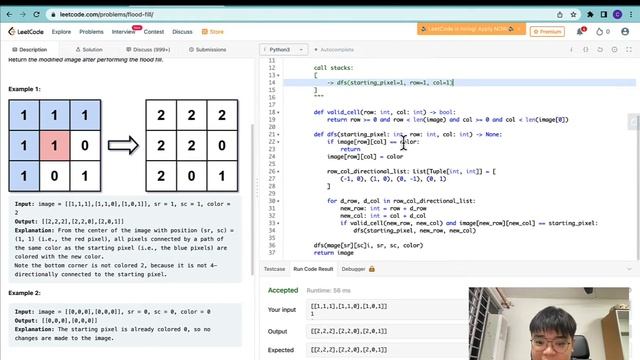
Task: Click the Your input value box
Action: pyautogui.click(x=387, y=310)
